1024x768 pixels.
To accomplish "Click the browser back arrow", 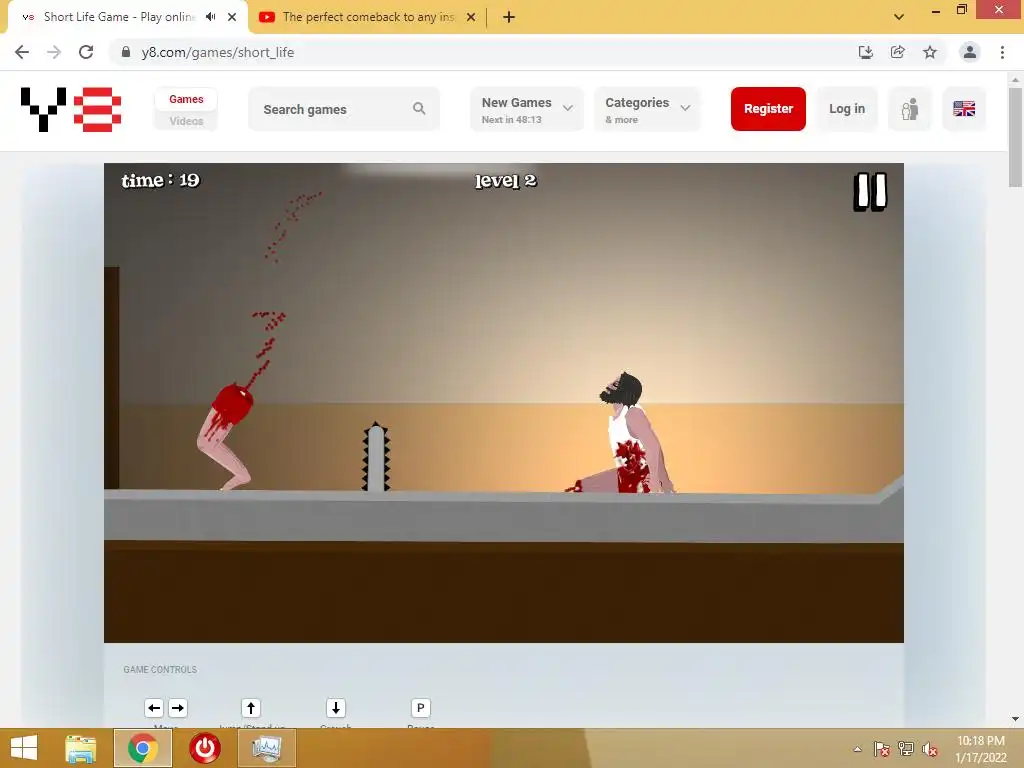I will click(22, 52).
